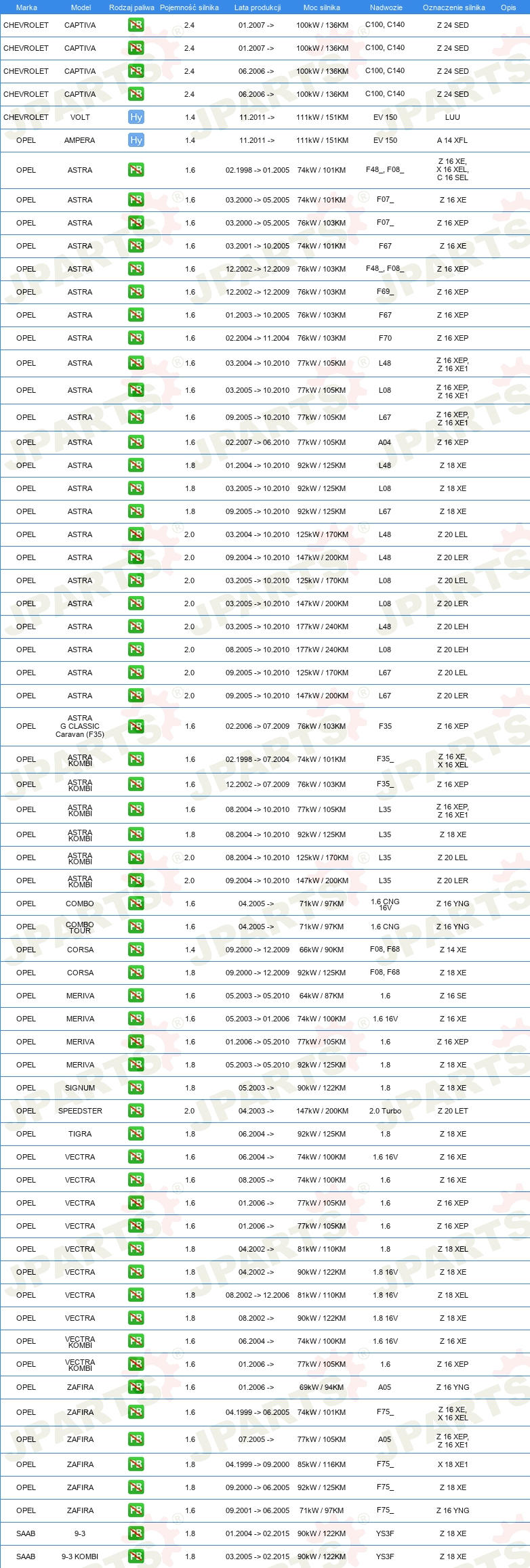Click the Opis column header

508,7
